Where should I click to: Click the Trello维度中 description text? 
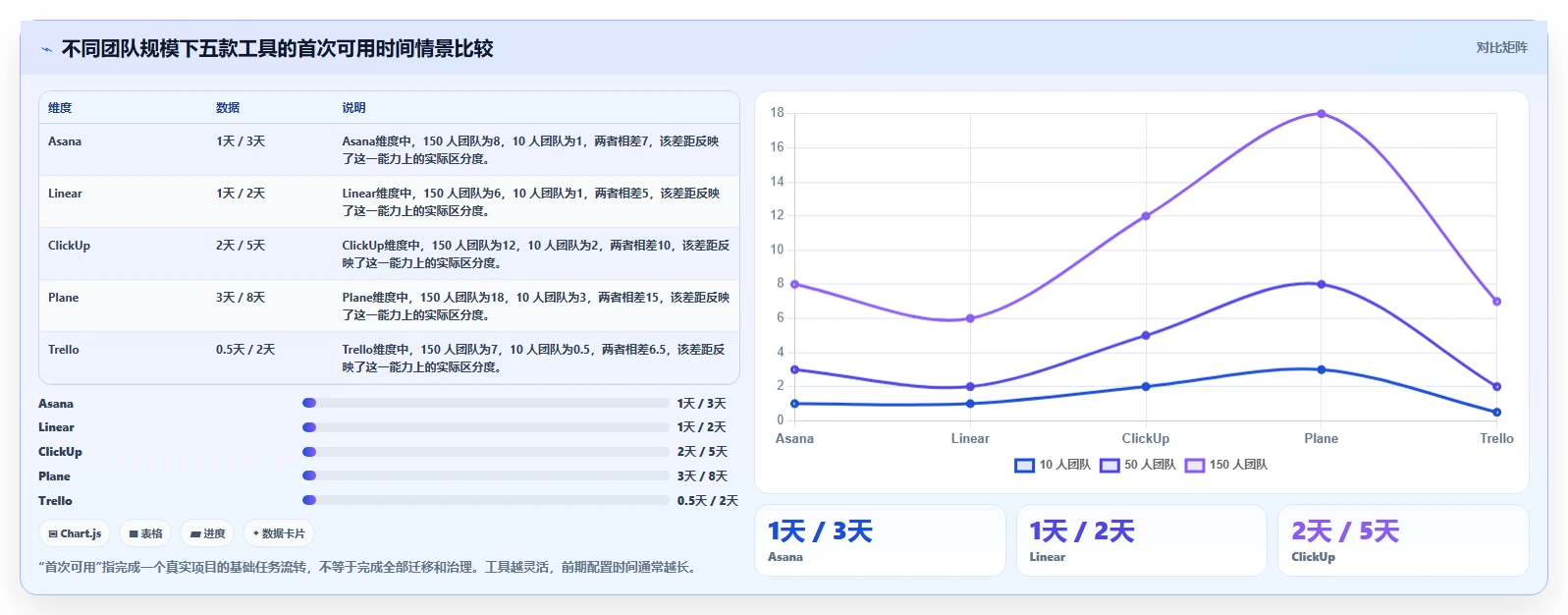tap(535, 359)
